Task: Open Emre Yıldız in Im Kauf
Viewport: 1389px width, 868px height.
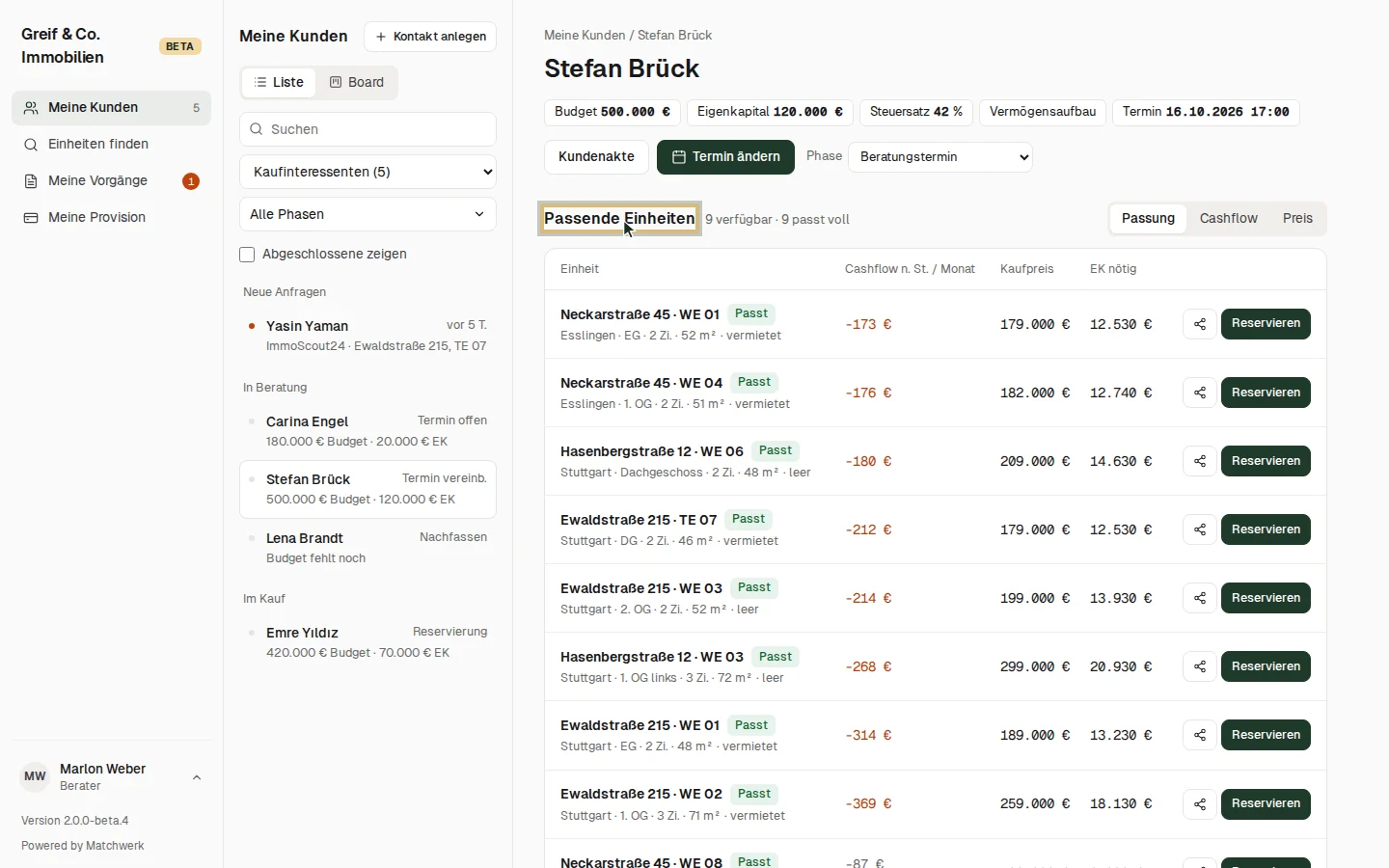Action: [x=368, y=642]
